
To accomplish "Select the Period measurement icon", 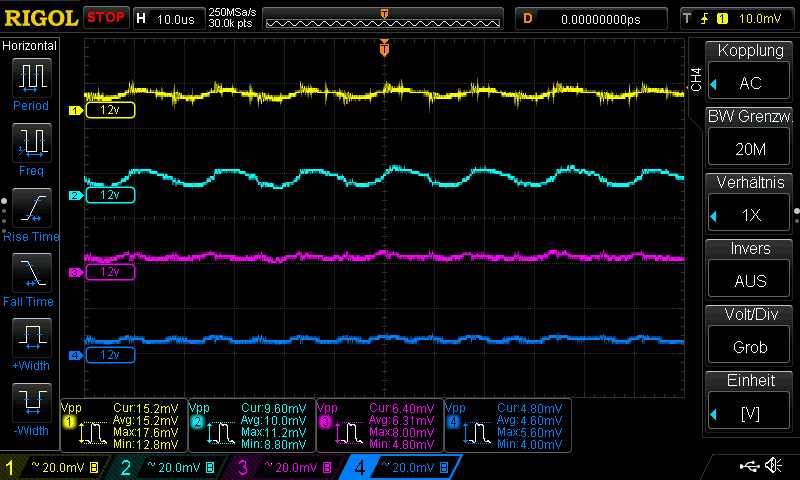I will [x=32, y=78].
